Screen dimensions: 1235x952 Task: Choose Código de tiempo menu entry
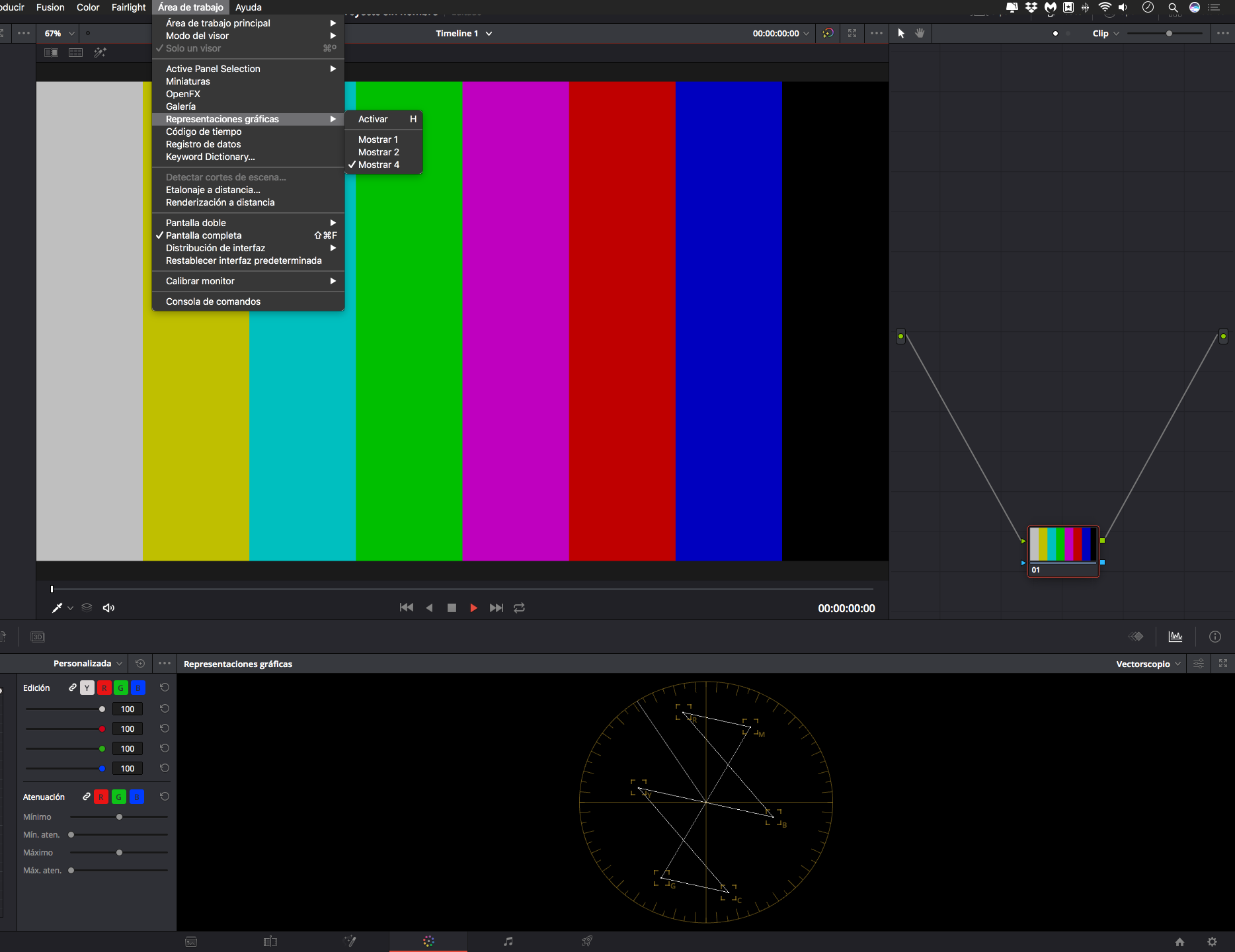[x=248, y=132]
